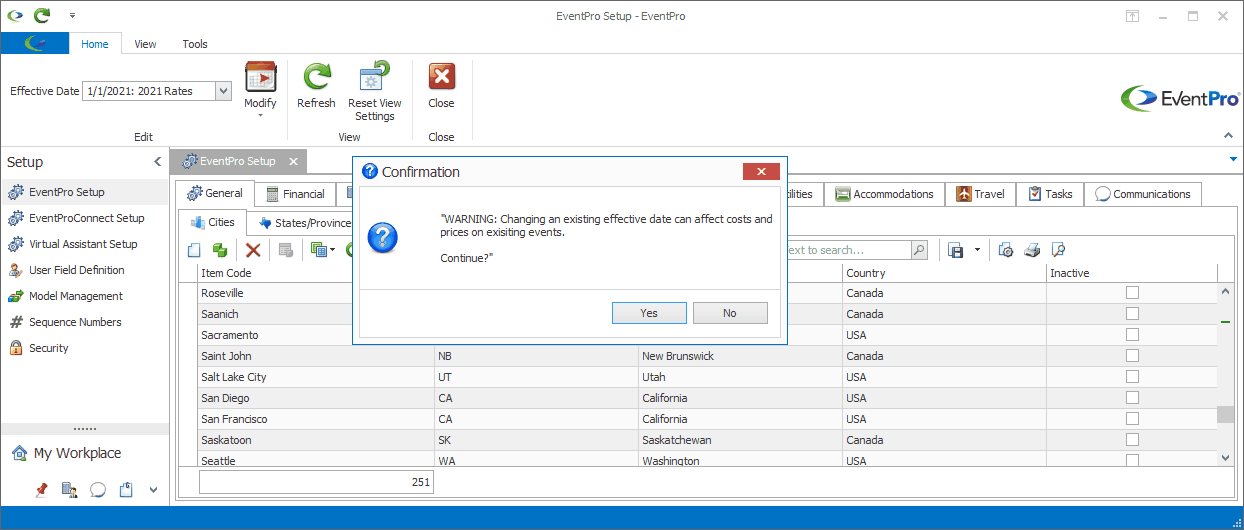The image size is (1244, 530).
Task: Open the quick access toolbar customize arrow
Action: coord(72,16)
